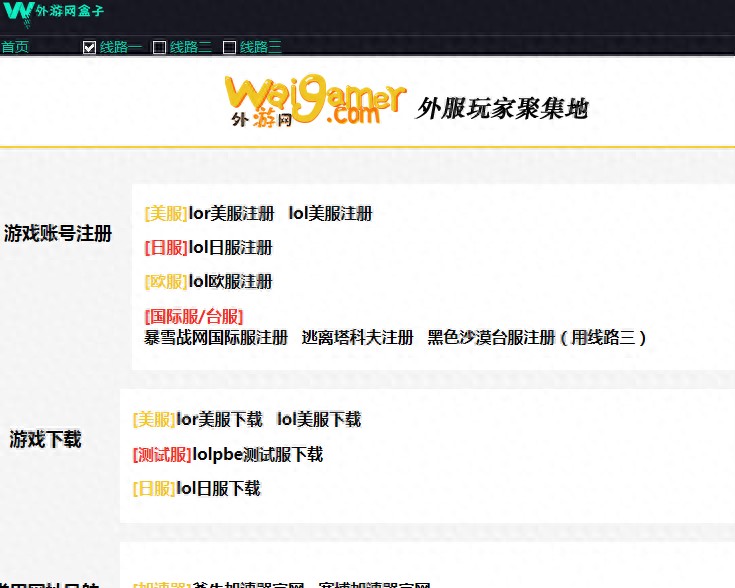Enable the 线路二 checkbox
This screenshot has width=735, height=588.
[159, 47]
